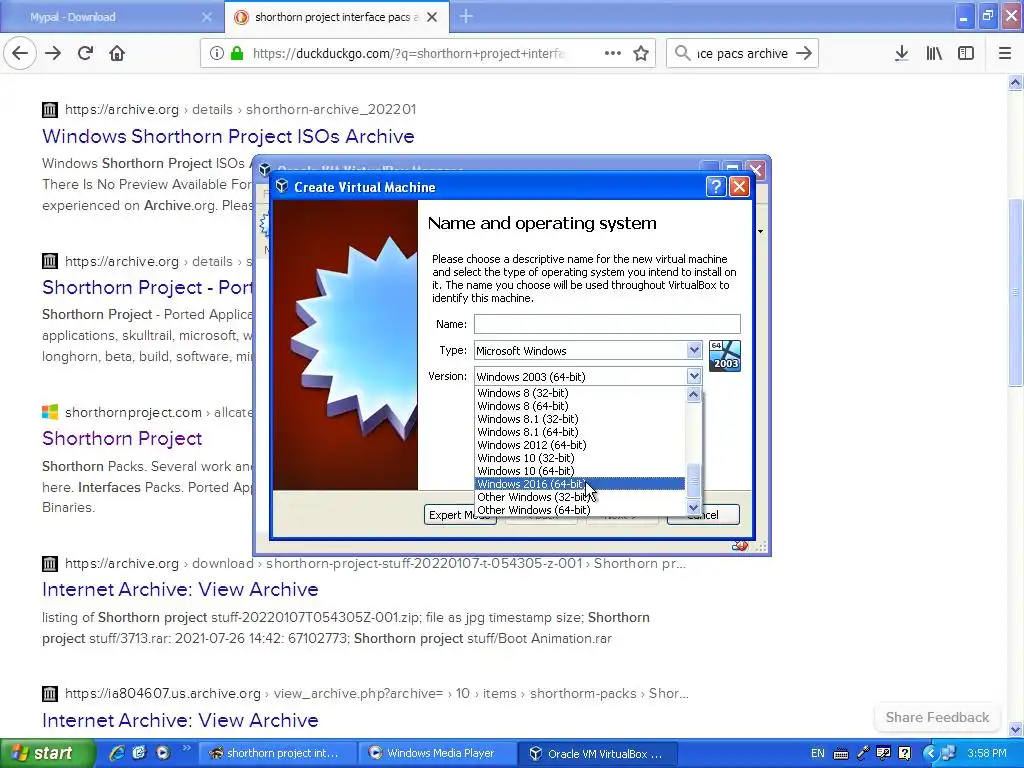This screenshot has height=768, width=1024.
Task: Click the 'ice pacs archive' search box
Action: (743, 54)
